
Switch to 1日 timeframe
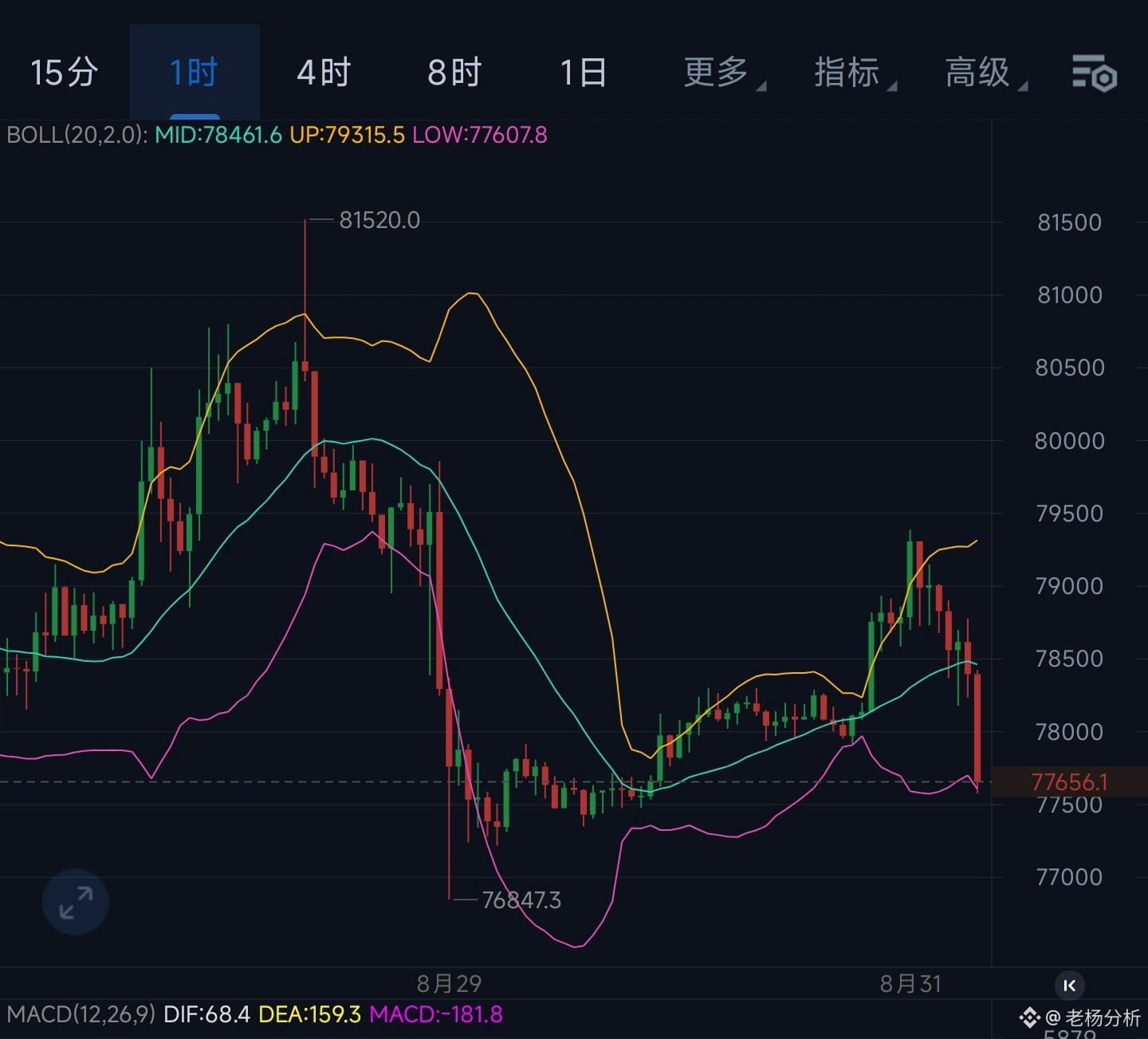point(584,73)
